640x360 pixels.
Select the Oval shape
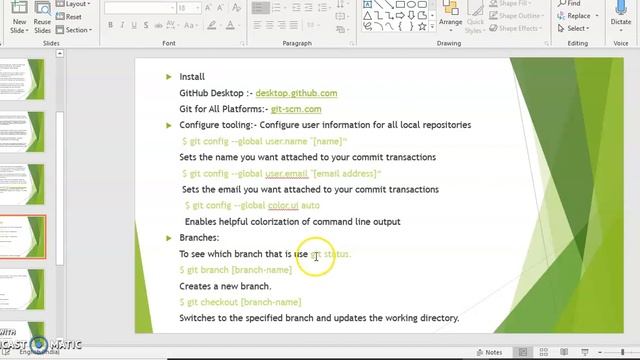[x=411, y=4]
